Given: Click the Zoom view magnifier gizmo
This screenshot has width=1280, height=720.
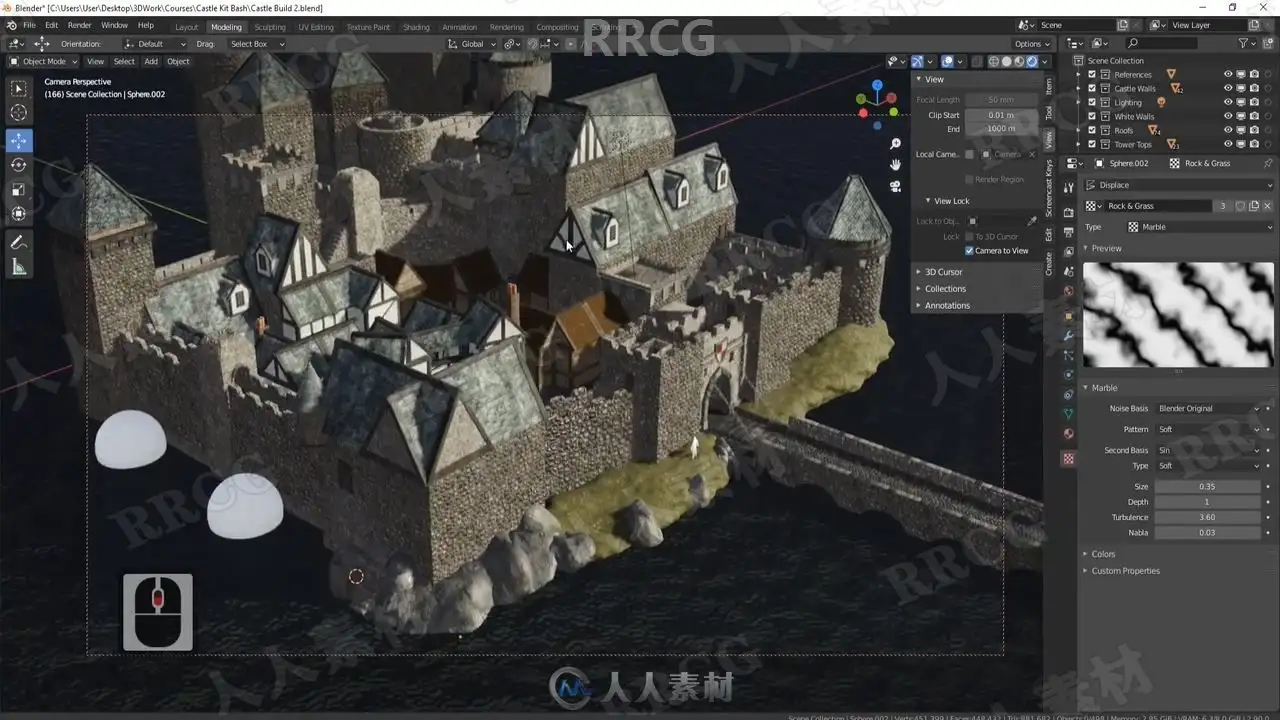Looking at the screenshot, I should [896, 144].
